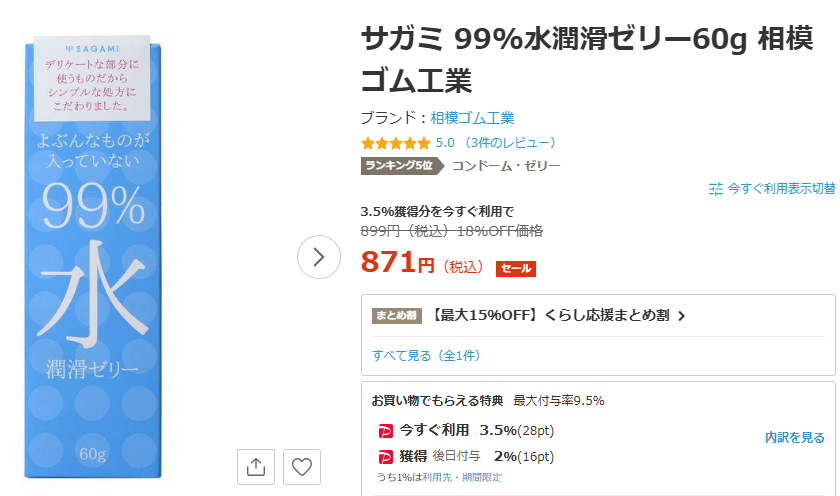This screenshot has height=496, width=840.
Task: Show next product image with arrow button
Action: pyautogui.click(x=319, y=257)
